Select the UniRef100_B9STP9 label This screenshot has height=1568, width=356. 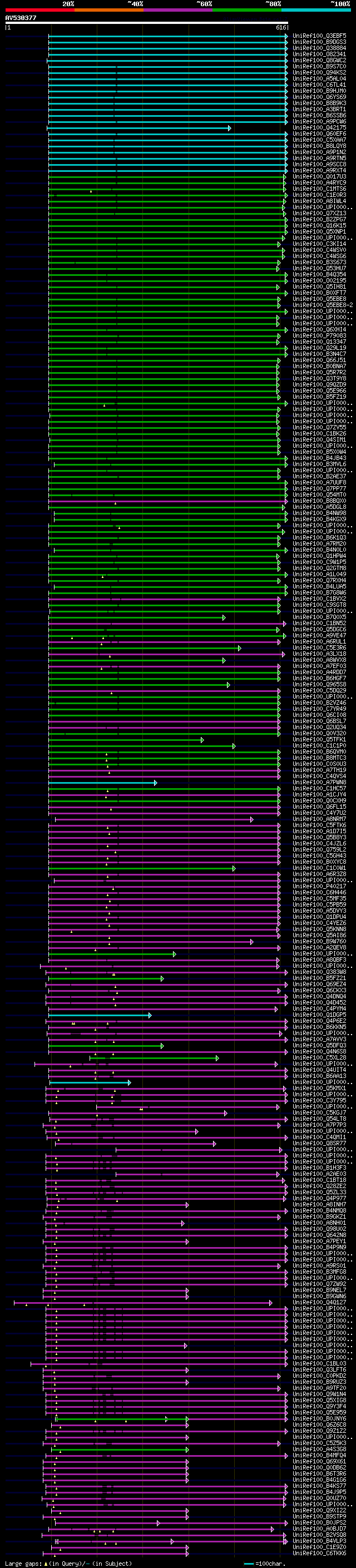point(319,1516)
